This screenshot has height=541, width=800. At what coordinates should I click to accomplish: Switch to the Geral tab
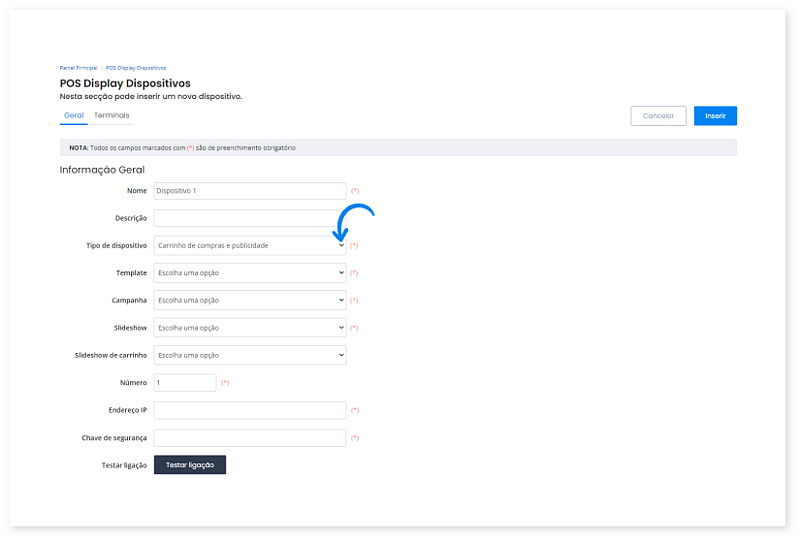(x=74, y=115)
